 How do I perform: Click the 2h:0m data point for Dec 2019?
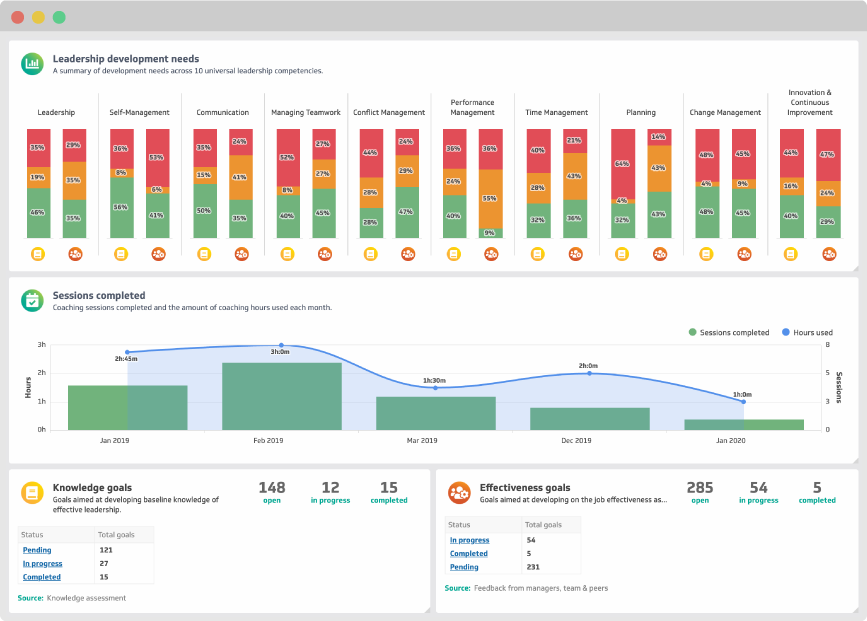[x=589, y=373]
